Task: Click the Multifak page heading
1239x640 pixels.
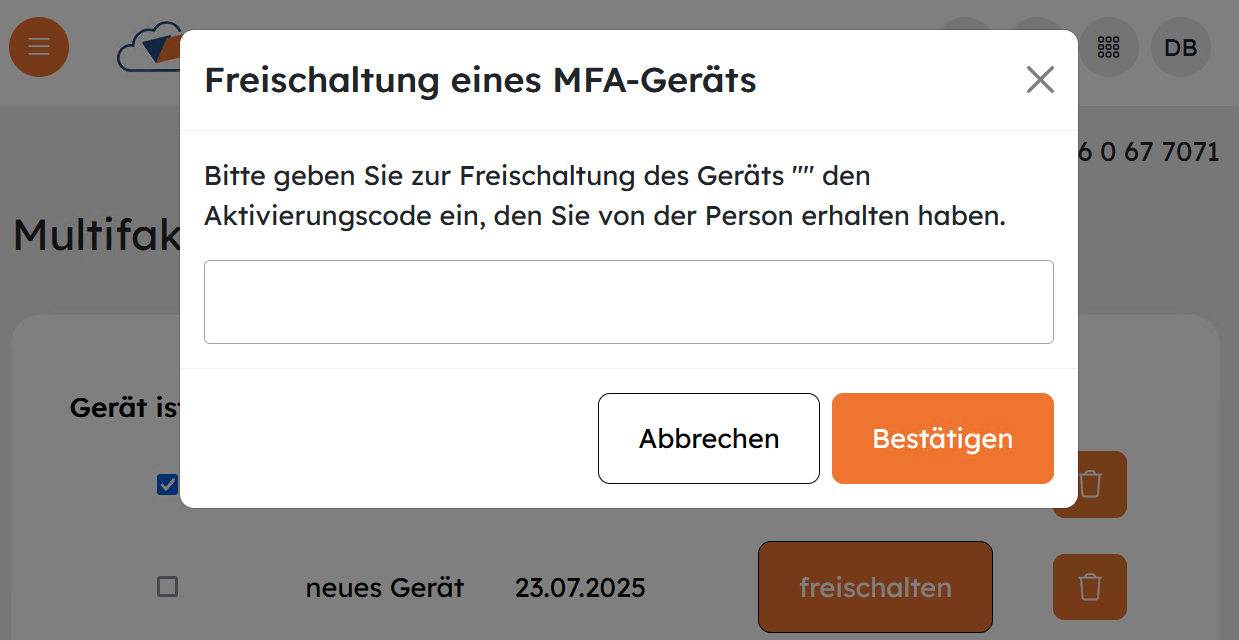Action: click(96, 236)
